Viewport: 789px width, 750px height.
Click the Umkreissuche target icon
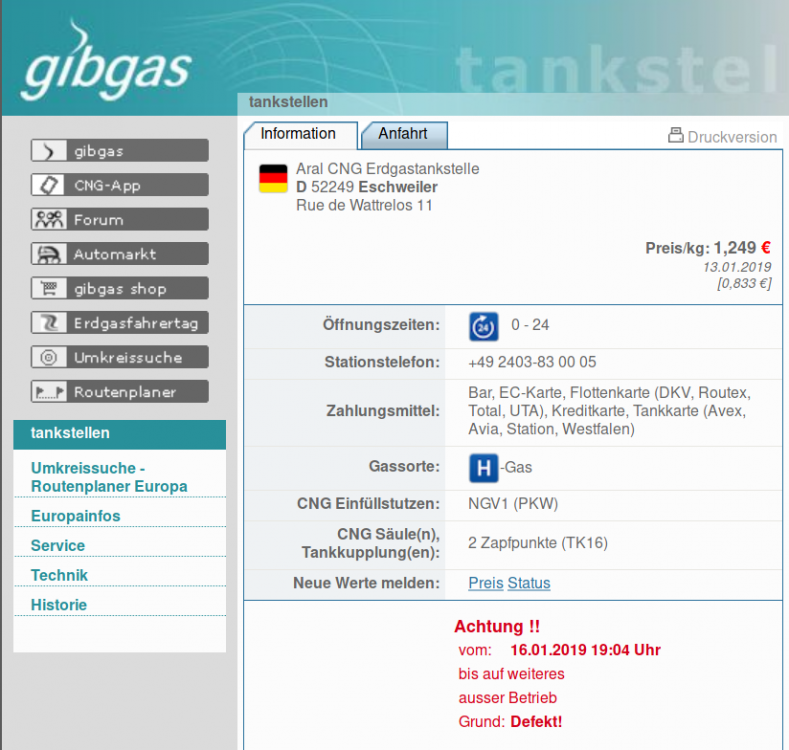(x=49, y=357)
